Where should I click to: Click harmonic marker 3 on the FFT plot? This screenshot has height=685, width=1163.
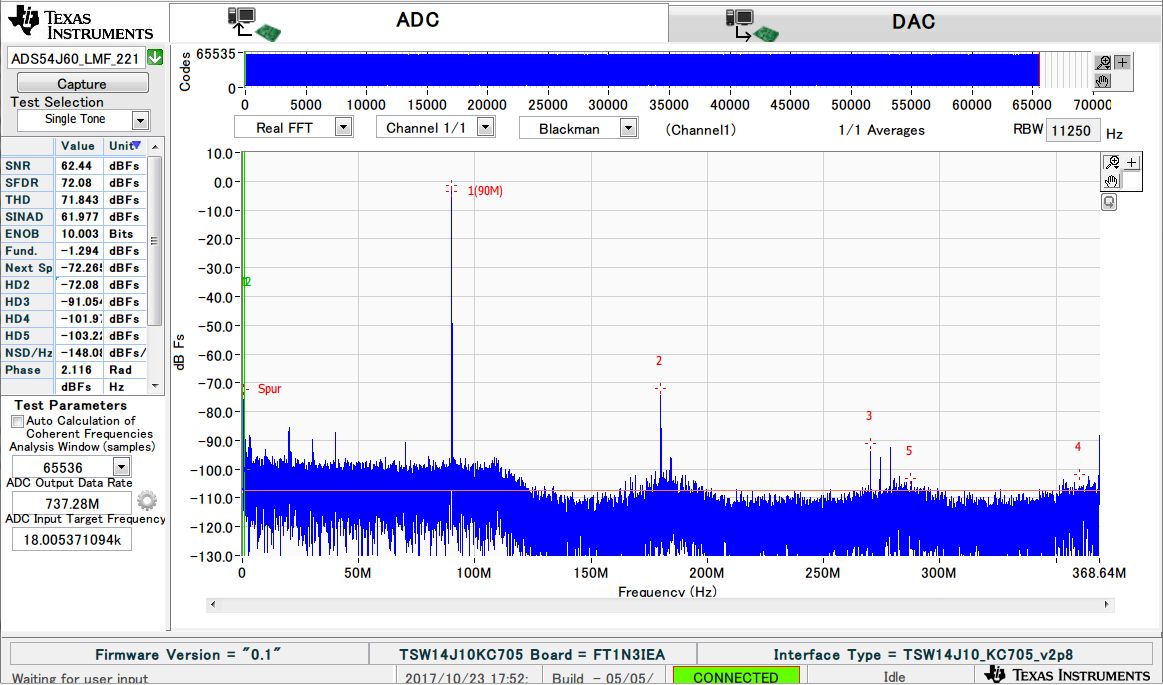(x=870, y=443)
